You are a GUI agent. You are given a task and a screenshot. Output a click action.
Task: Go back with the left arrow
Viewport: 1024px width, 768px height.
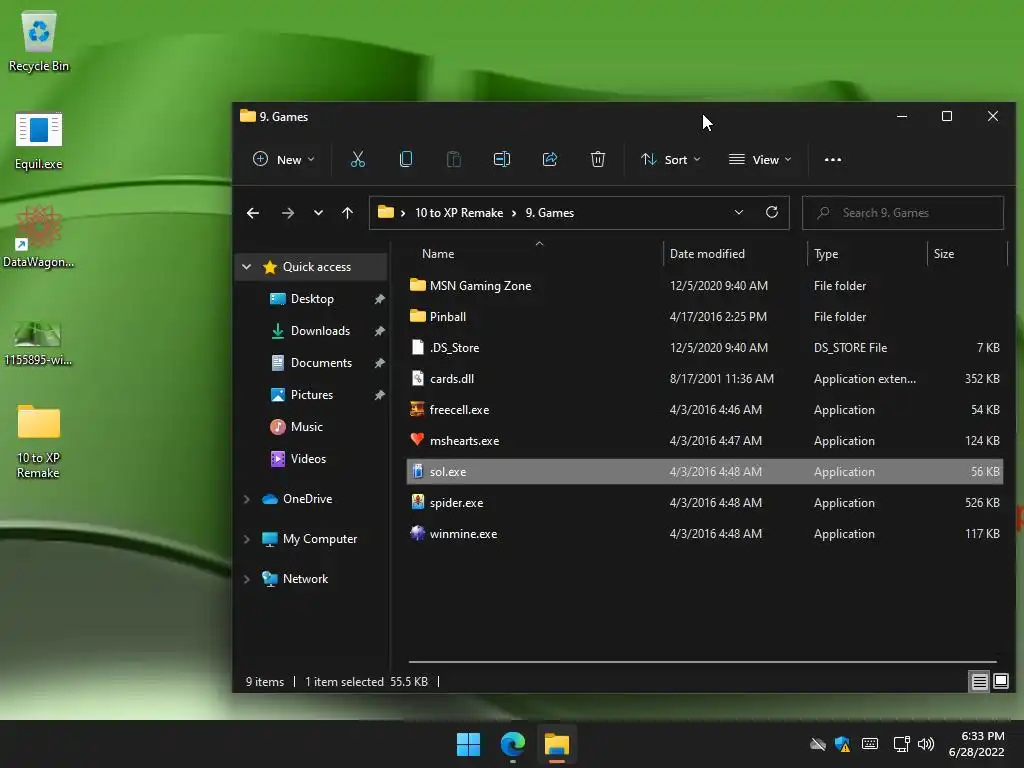[x=253, y=213]
